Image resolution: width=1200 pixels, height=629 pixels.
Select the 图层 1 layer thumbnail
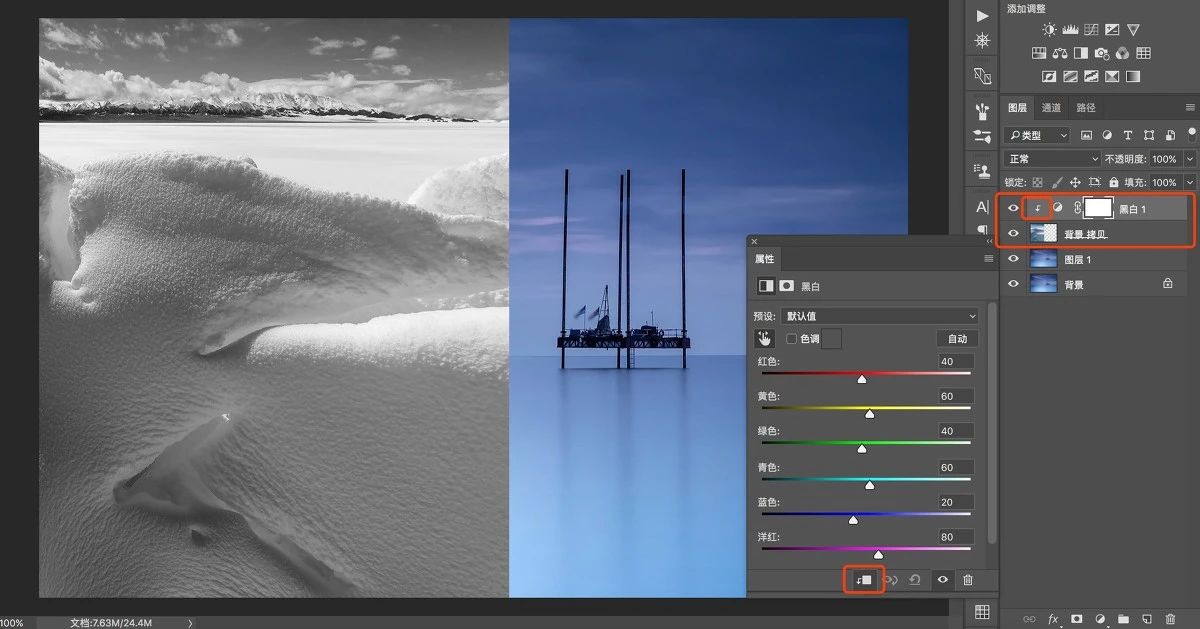pos(1043,259)
